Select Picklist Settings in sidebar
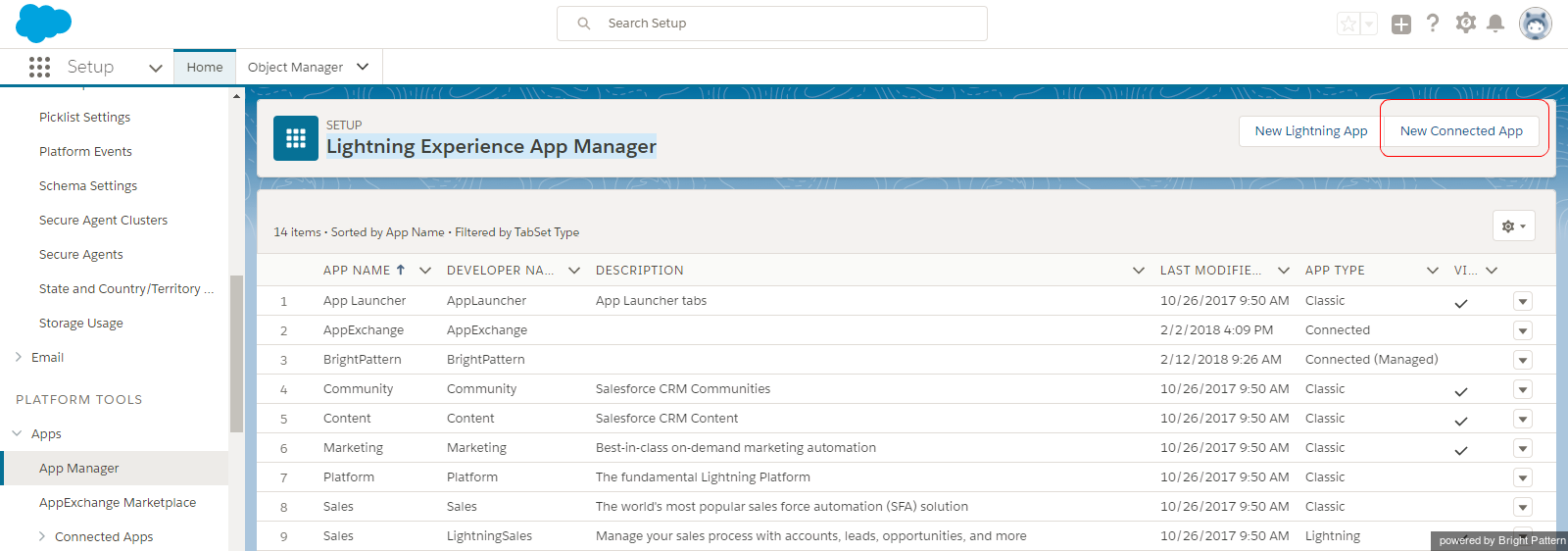1568x551 pixels. point(84,117)
